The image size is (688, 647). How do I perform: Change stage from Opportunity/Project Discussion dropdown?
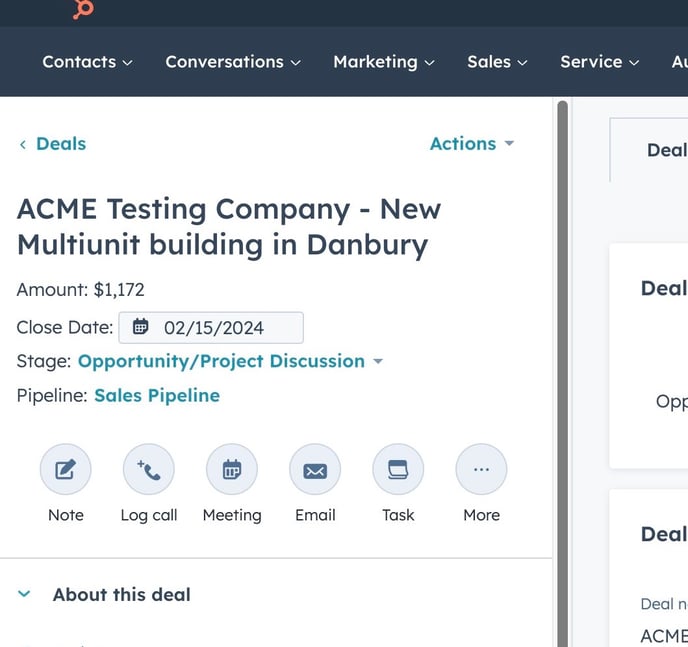(230, 361)
